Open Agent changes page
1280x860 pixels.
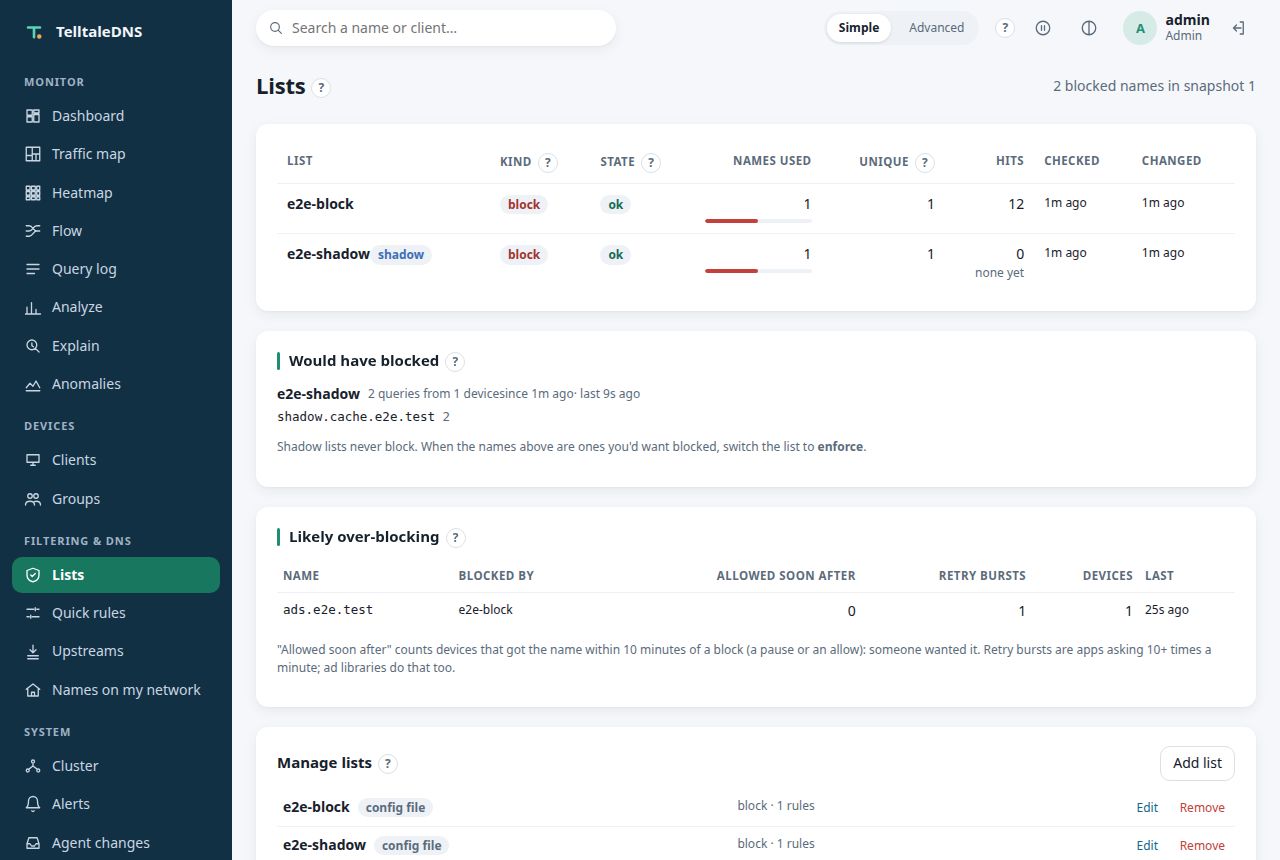[x=116, y=843]
